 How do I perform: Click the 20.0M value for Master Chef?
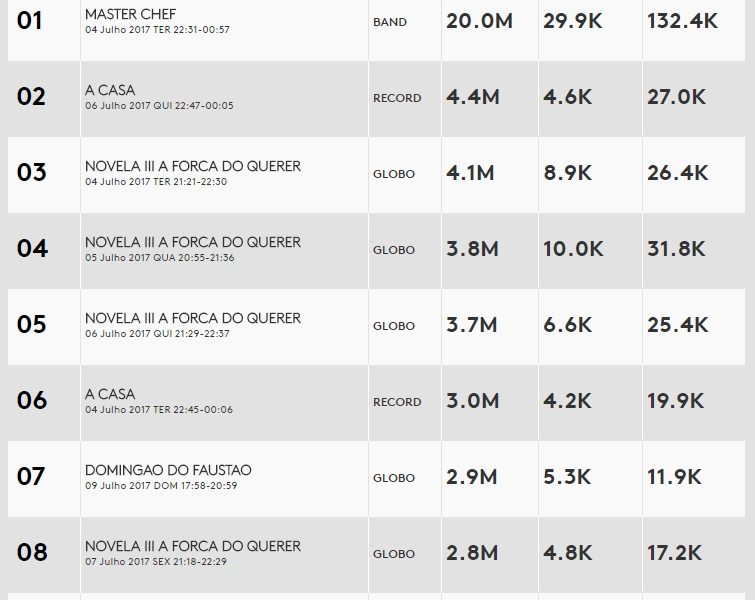tap(479, 21)
